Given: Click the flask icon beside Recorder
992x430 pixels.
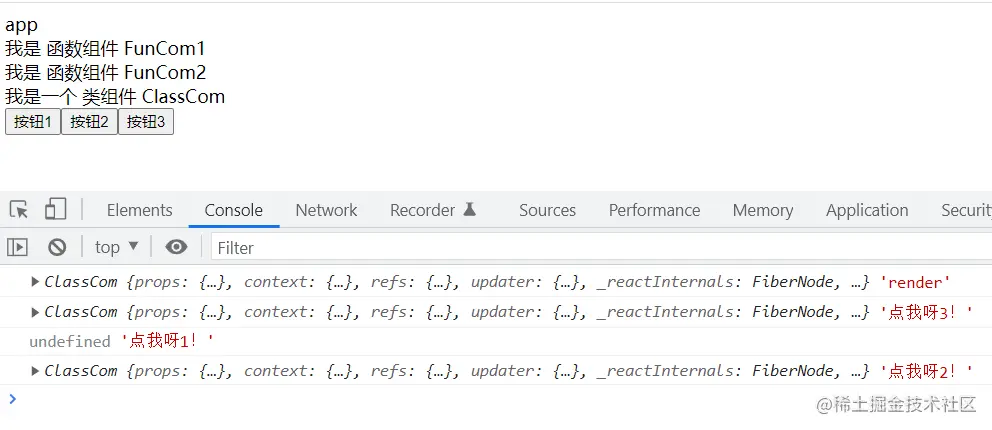Looking at the screenshot, I should coord(470,210).
